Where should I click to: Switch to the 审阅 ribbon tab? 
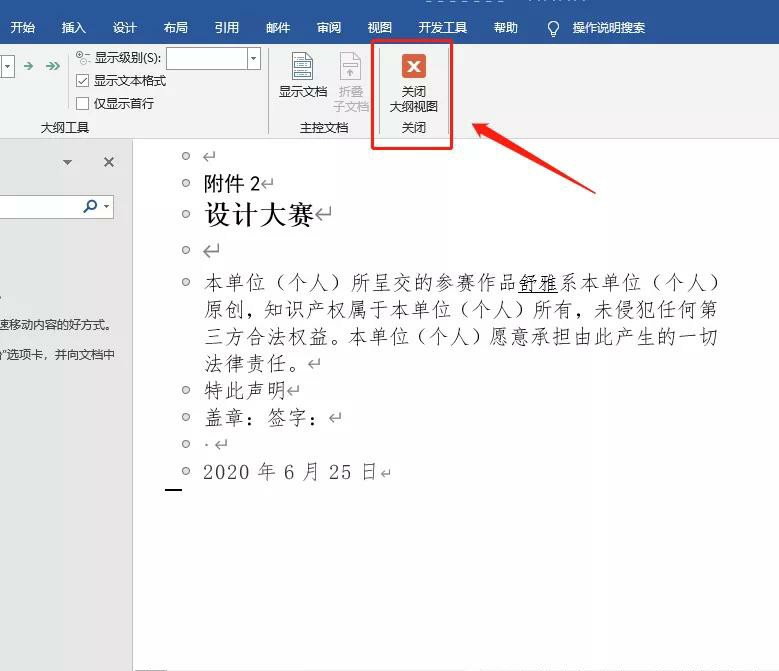(x=329, y=27)
